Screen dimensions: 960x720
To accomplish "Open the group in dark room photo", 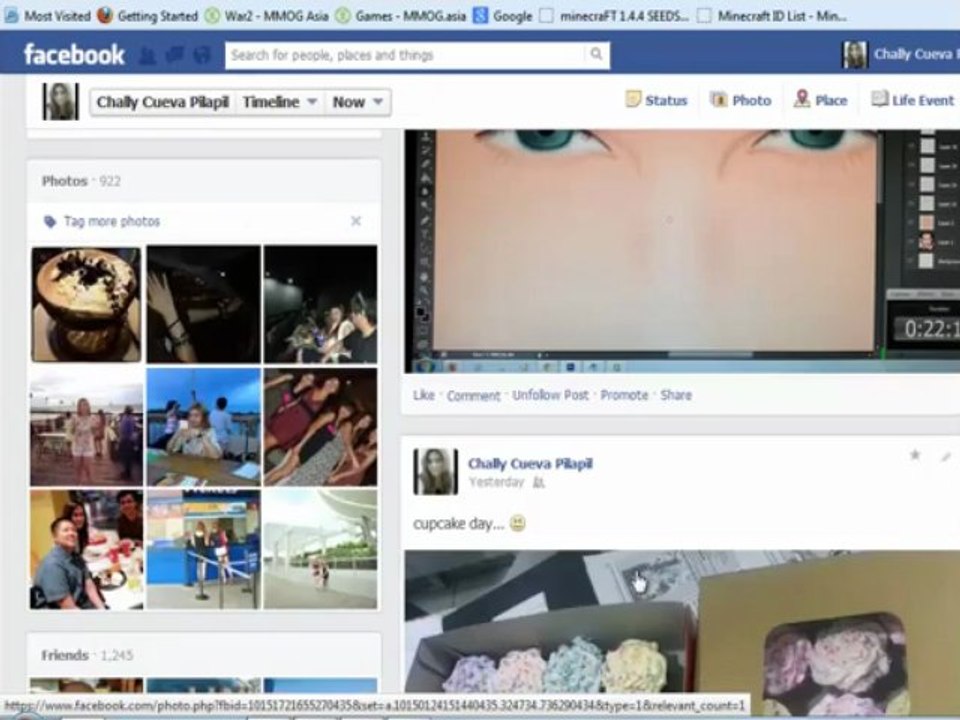I will coord(320,304).
